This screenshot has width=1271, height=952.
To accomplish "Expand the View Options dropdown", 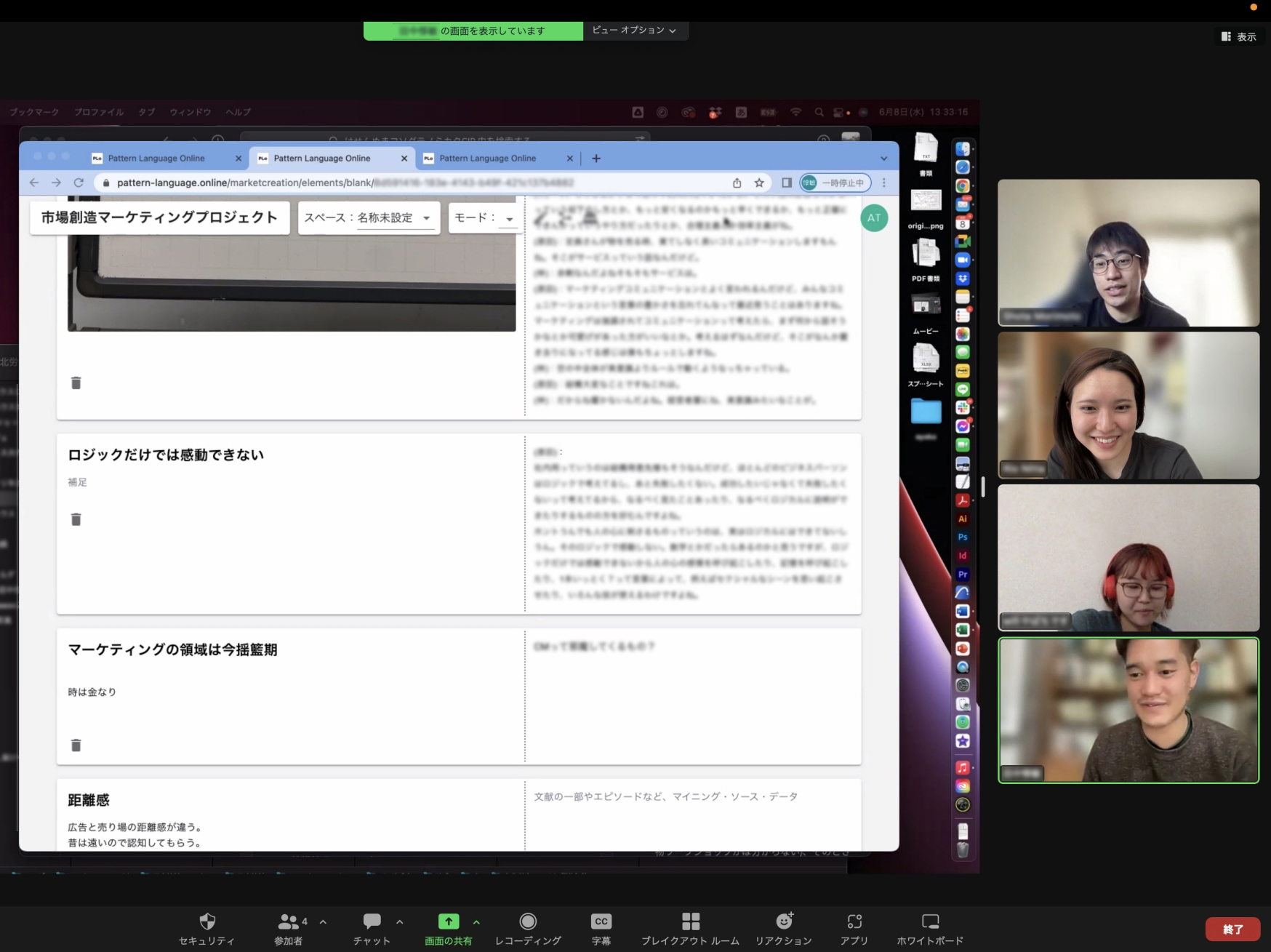I will [634, 31].
